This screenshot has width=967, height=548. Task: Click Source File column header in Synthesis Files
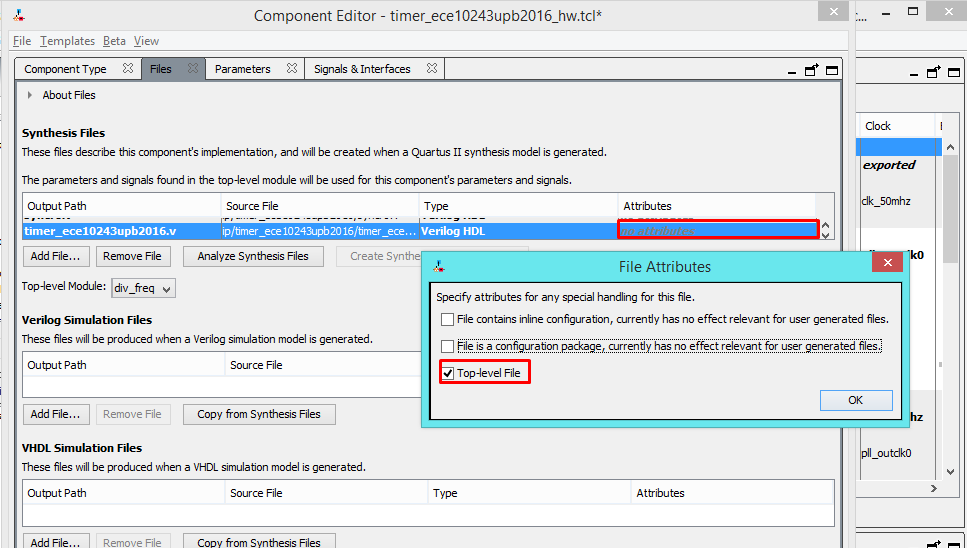click(x=320, y=206)
